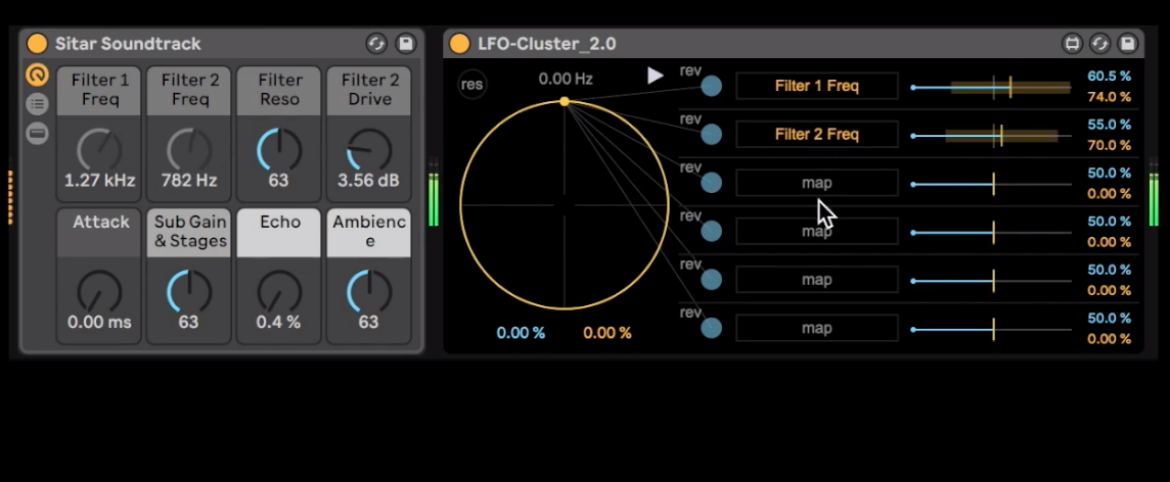This screenshot has width=1170, height=482.
Task: Click the 70.0 % value
Action: click(1109, 145)
